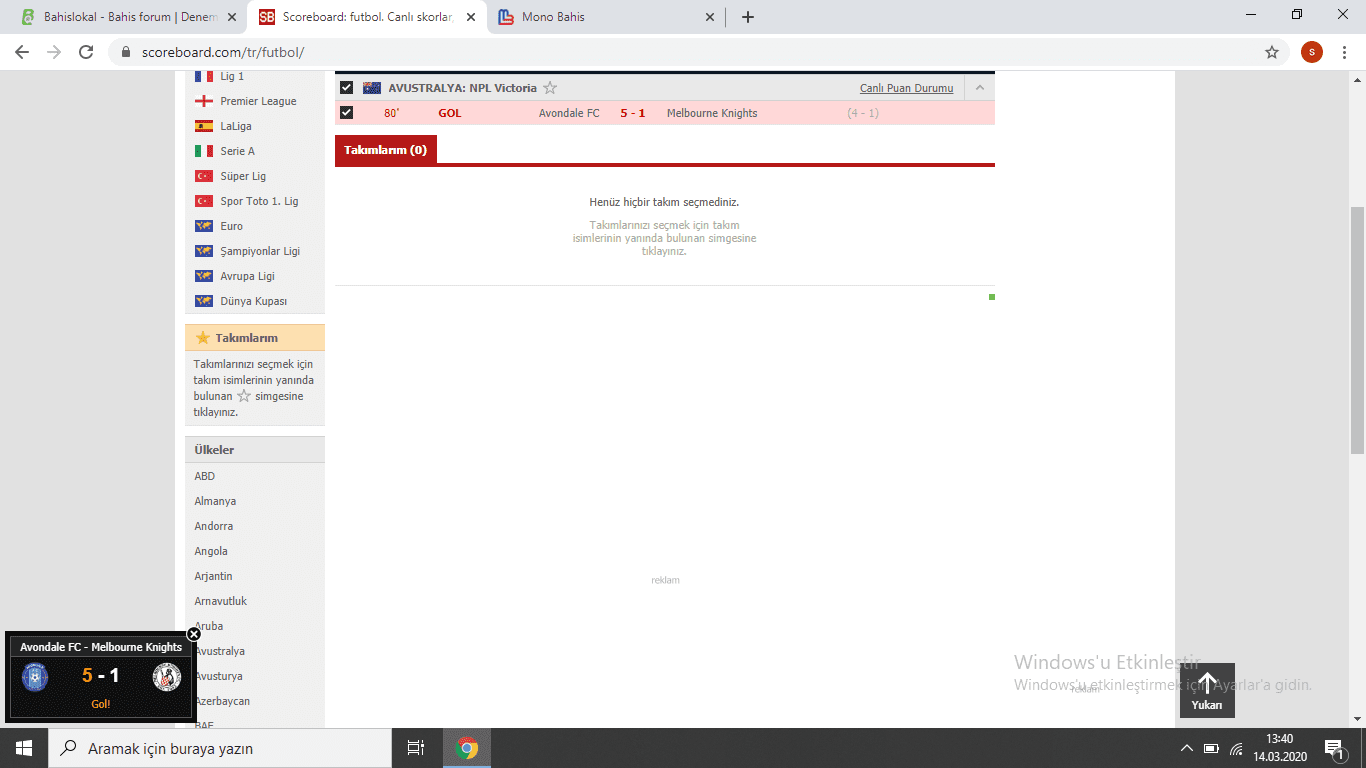
Task: Click the Italy flag beside Serie A
Action: pos(203,151)
